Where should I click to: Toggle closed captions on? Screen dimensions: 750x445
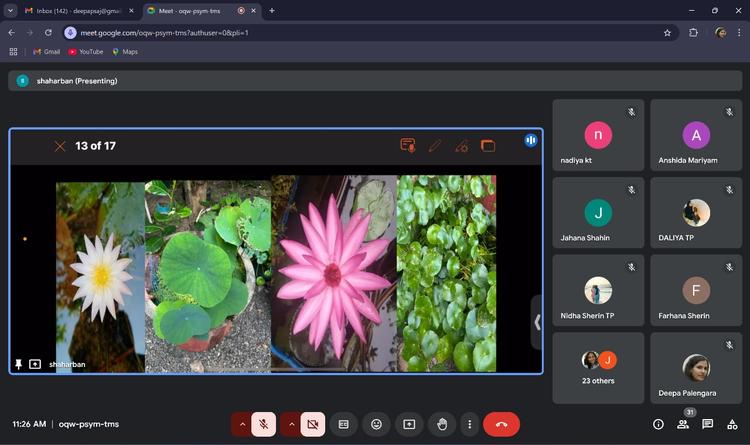click(343, 424)
